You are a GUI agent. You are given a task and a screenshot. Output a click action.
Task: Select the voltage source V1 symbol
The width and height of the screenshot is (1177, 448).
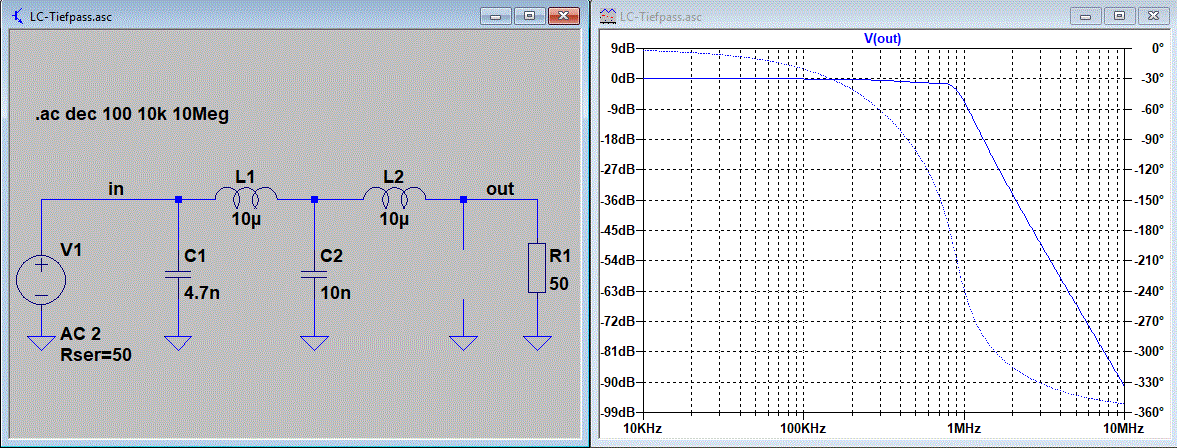click(x=41, y=282)
